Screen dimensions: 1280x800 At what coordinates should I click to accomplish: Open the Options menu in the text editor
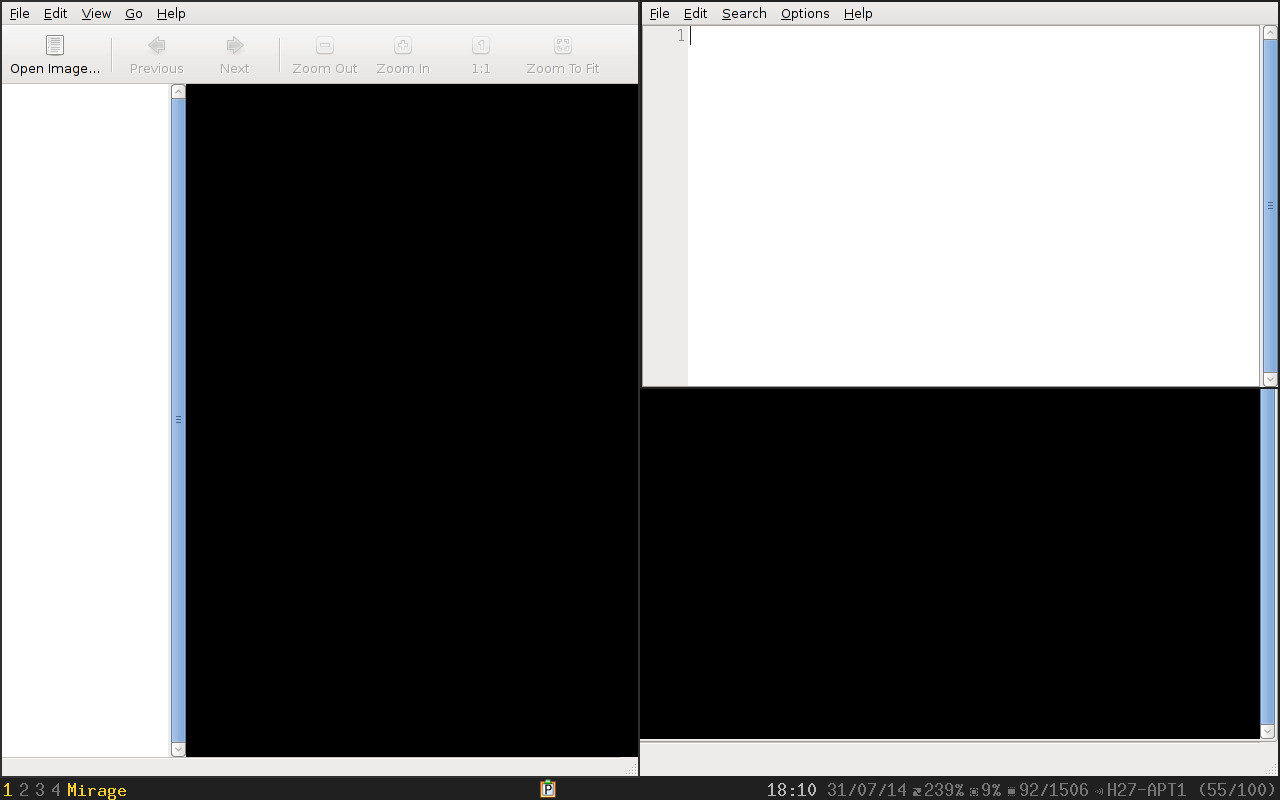[805, 14]
